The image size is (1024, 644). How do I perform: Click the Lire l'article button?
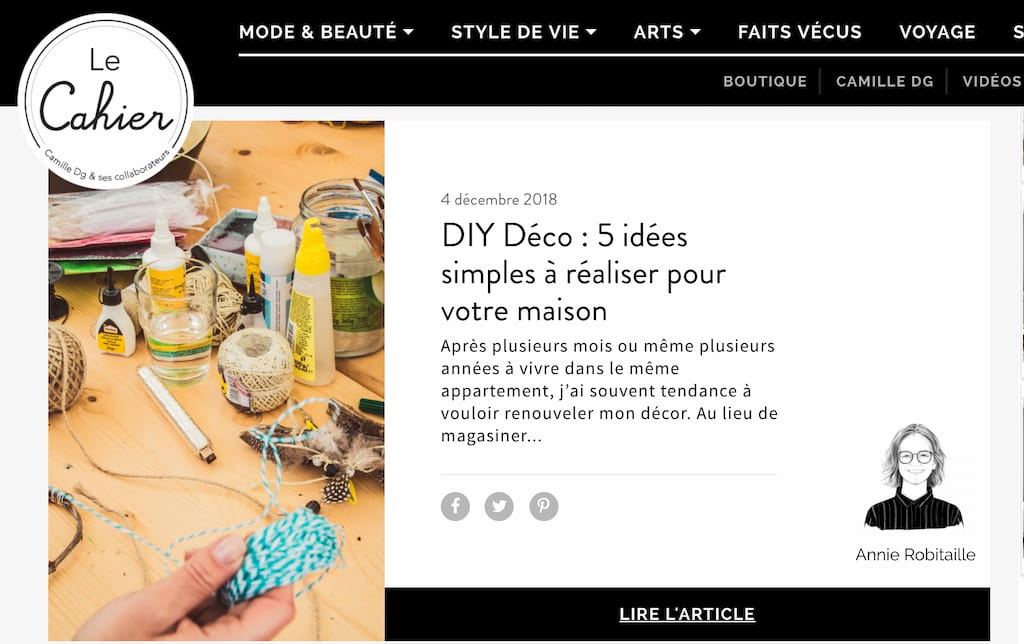pyautogui.click(x=687, y=614)
